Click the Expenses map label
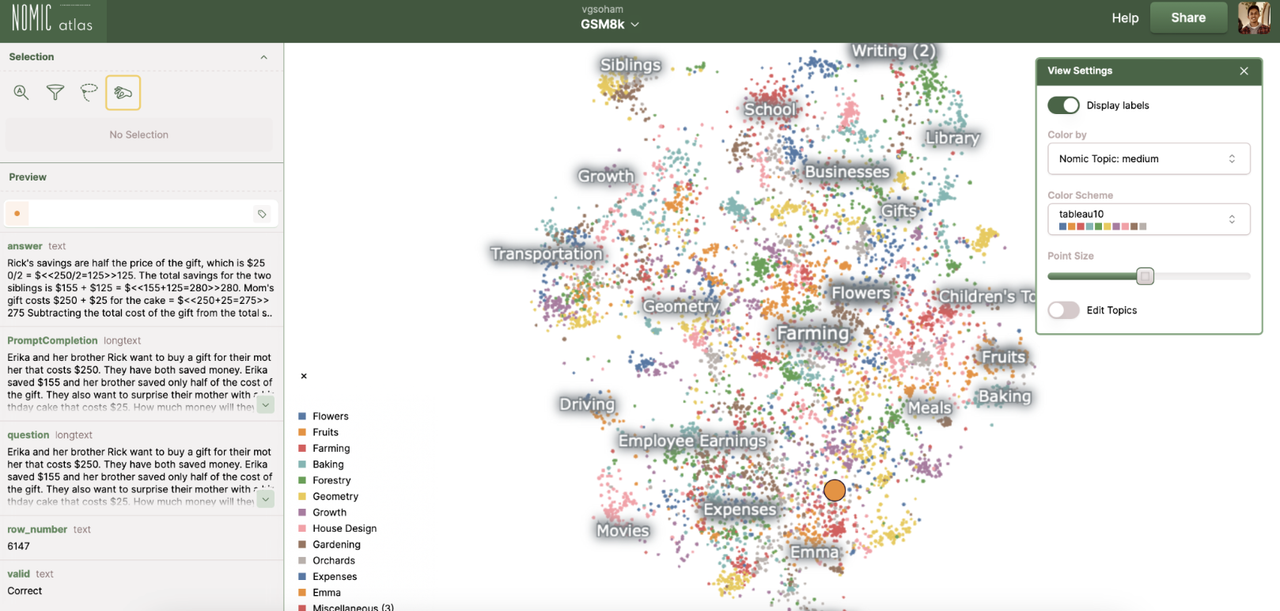The image size is (1280, 611). point(739,510)
